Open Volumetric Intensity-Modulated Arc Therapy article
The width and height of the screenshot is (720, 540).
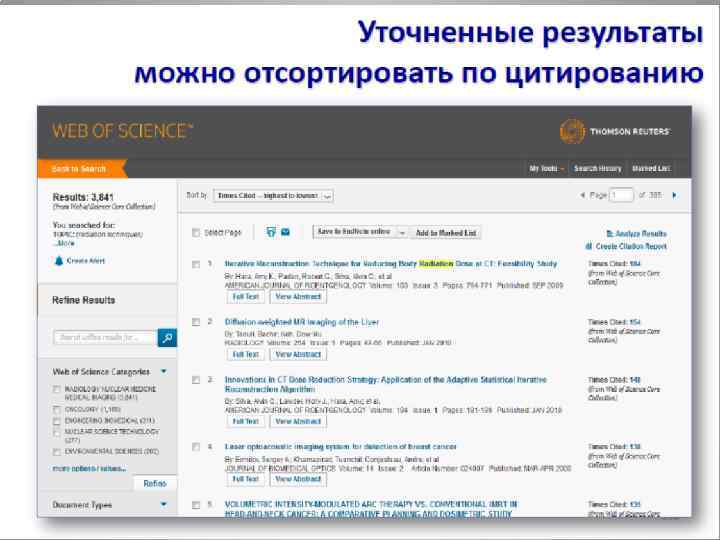click(x=371, y=509)
